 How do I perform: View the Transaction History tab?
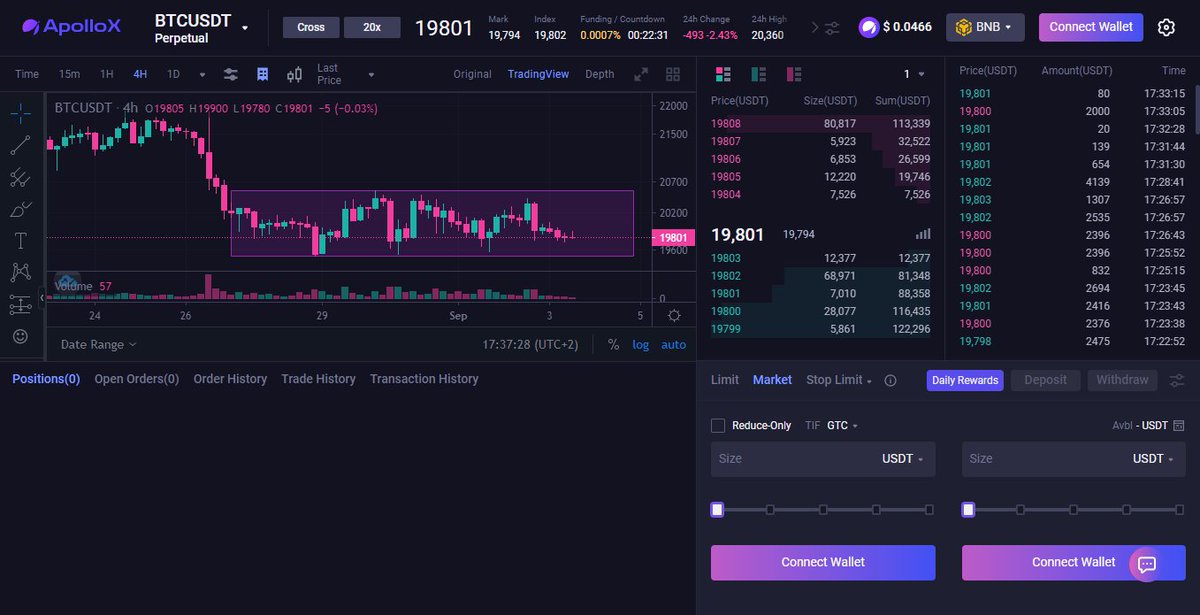[424, 379]
